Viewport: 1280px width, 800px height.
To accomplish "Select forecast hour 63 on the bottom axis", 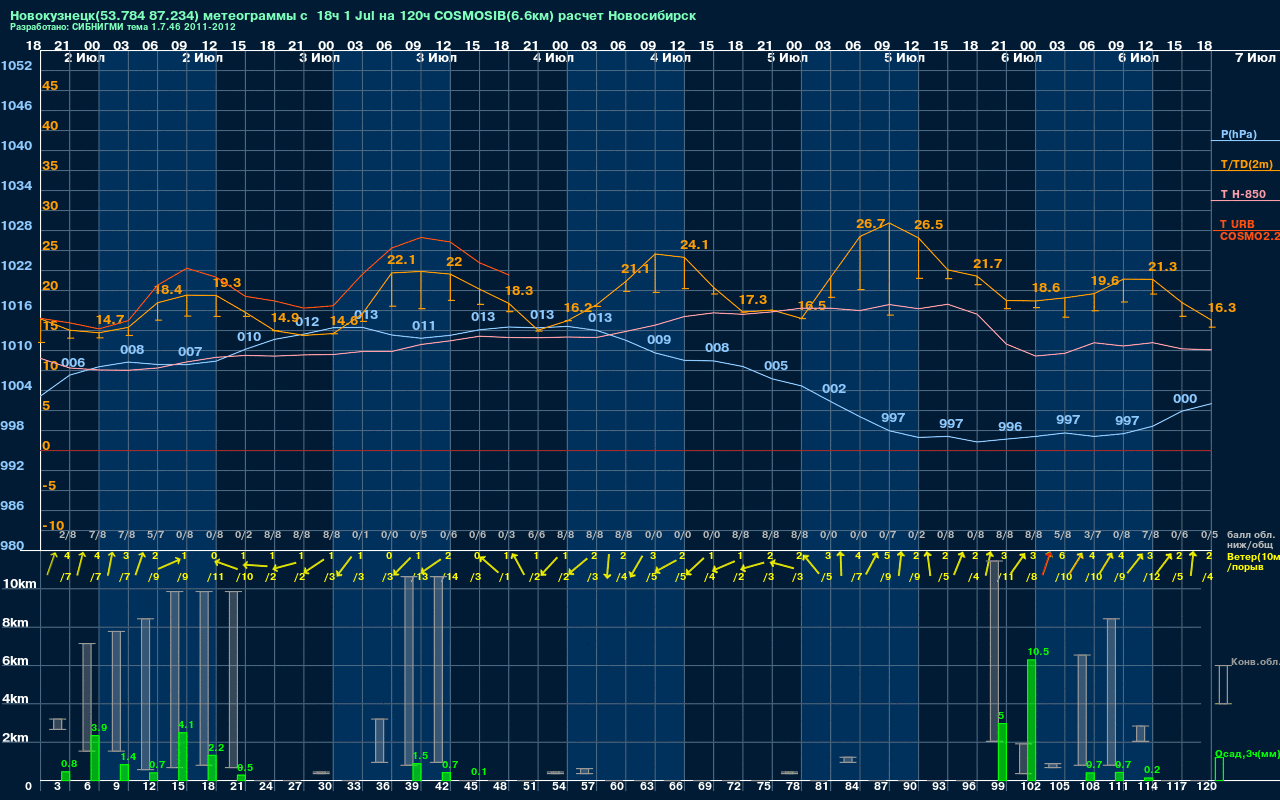I will [646, 787].
